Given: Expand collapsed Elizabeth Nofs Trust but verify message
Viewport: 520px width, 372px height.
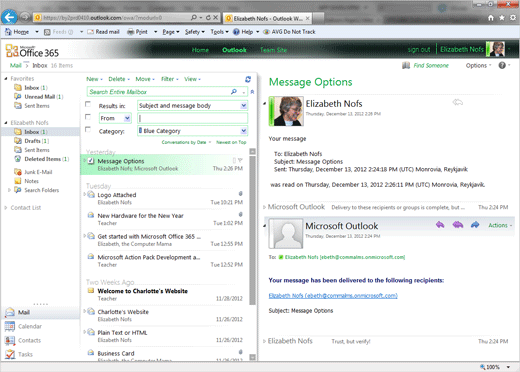Looking at the screenshot, I should (x=264, y=341).
